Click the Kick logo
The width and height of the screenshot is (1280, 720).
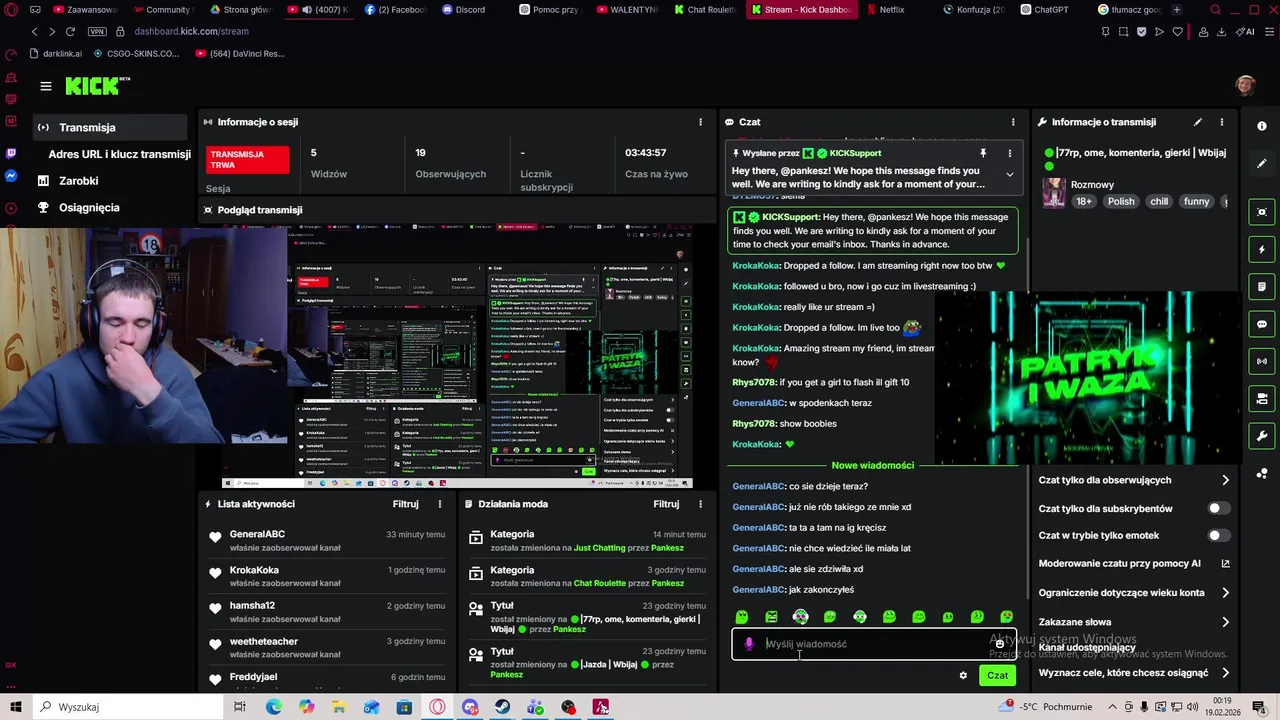pos(97,86)
